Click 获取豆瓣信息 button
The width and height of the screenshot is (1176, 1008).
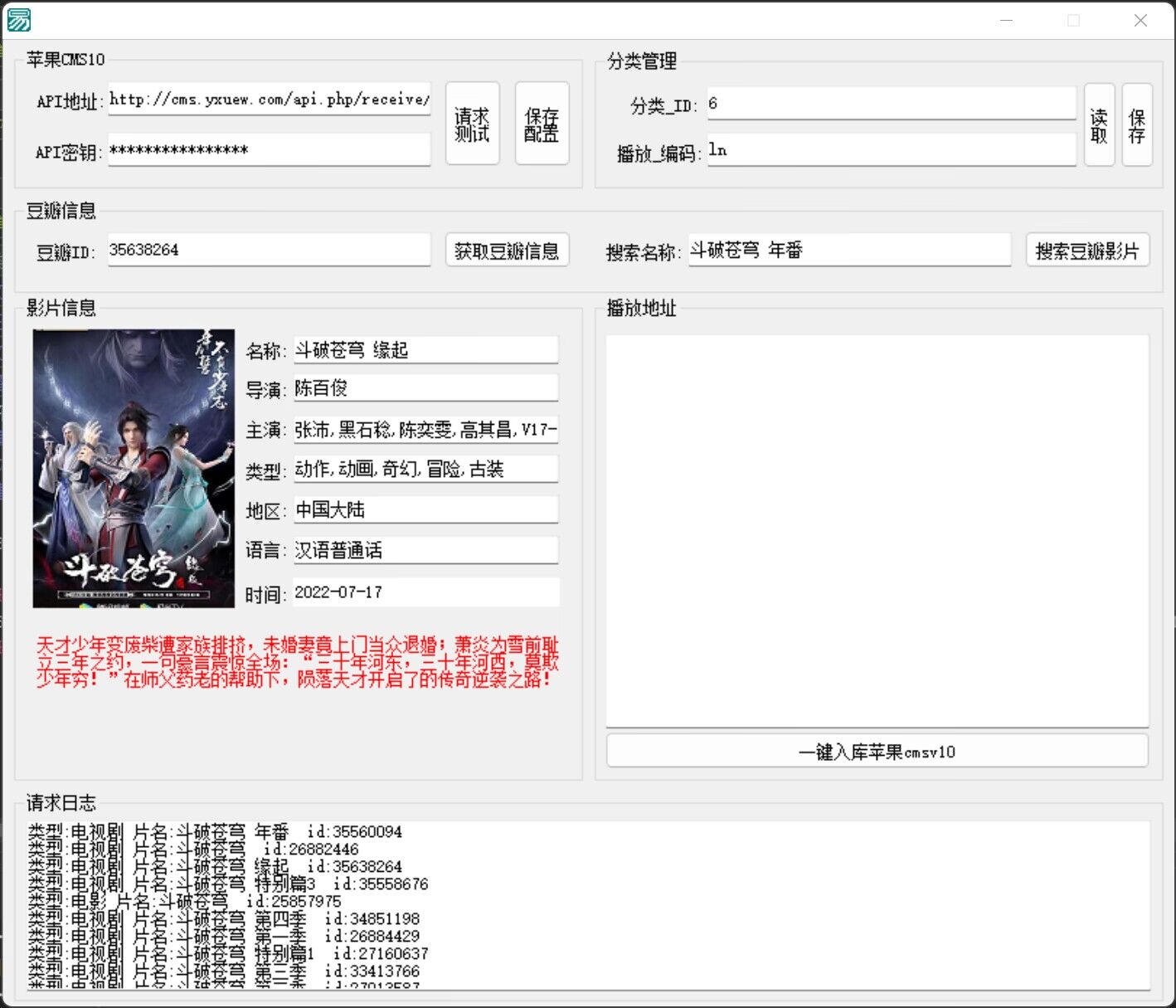508,250
